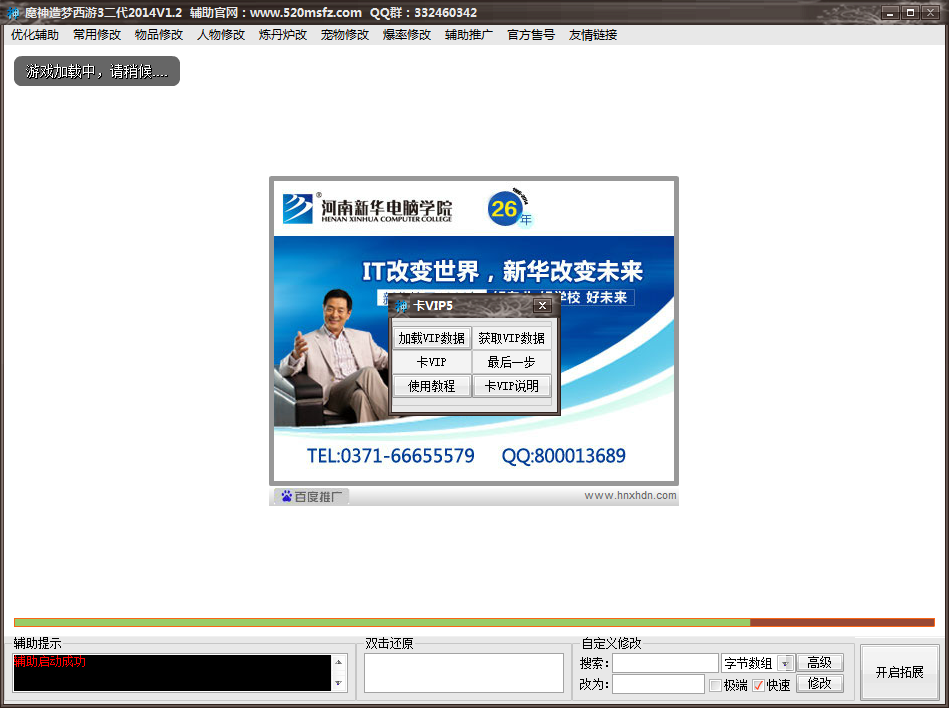The width and height of the screenshot is (949, 708).
Task: Open the 爆率修改 menu
Action: tap(407, 35)
